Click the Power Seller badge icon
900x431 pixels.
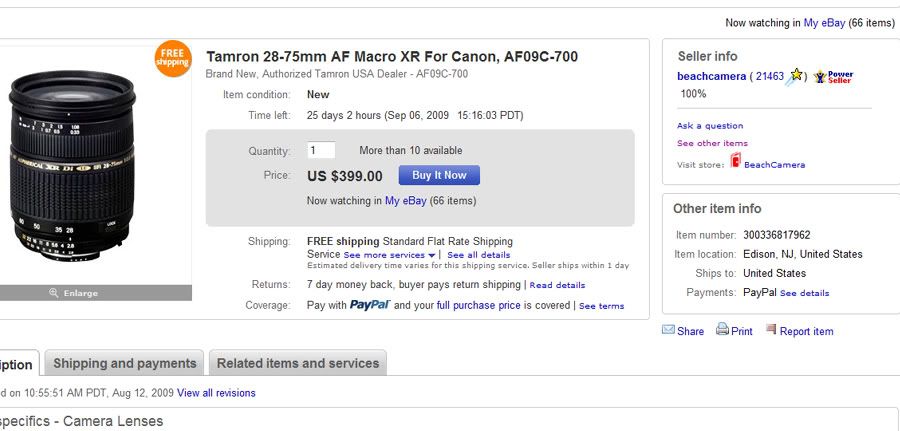click(833, 76)
